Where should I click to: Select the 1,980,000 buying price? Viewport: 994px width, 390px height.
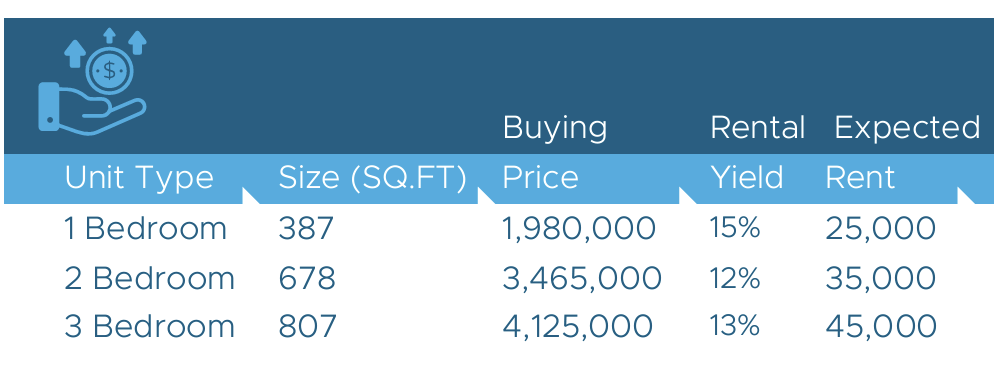click(579, 229)
